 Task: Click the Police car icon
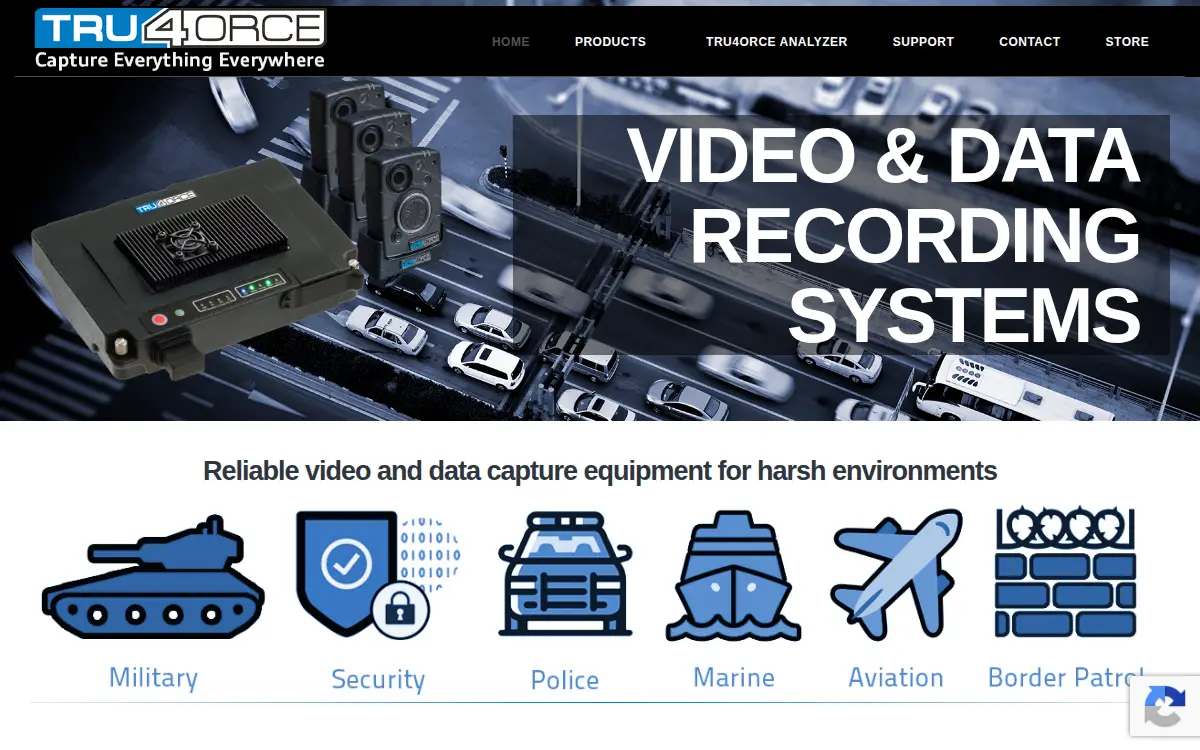coord(565,575)
